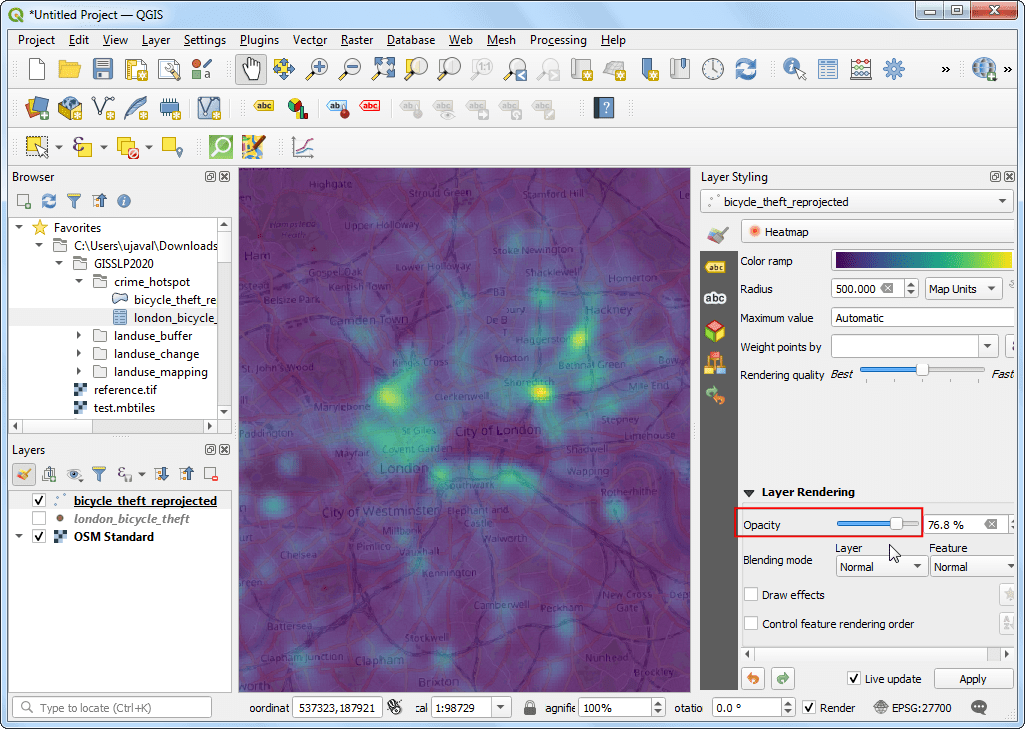Open the styling History tab

click(x=716, y=395)
